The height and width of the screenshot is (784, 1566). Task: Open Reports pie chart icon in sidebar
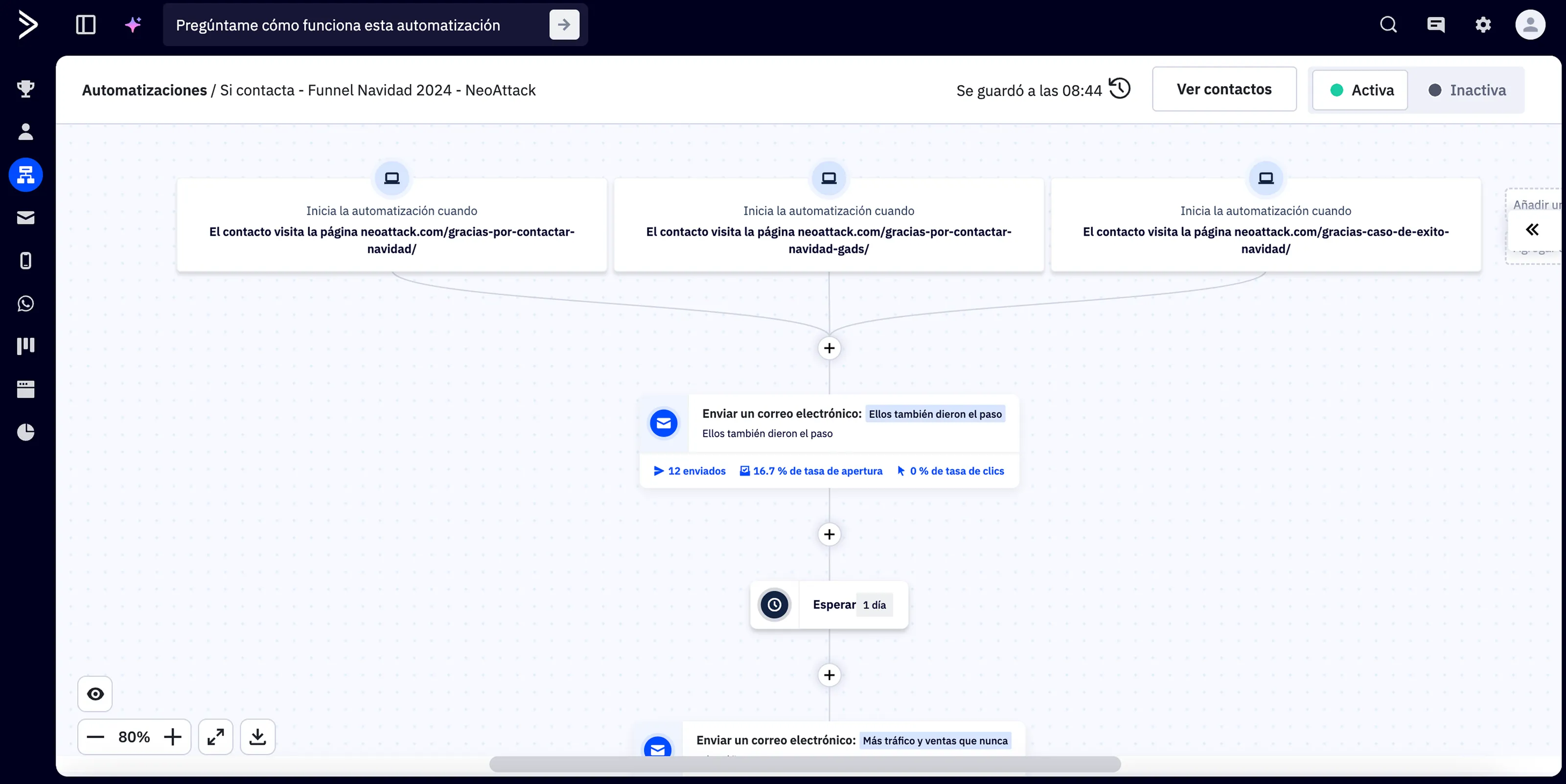[x=25, y=432]
